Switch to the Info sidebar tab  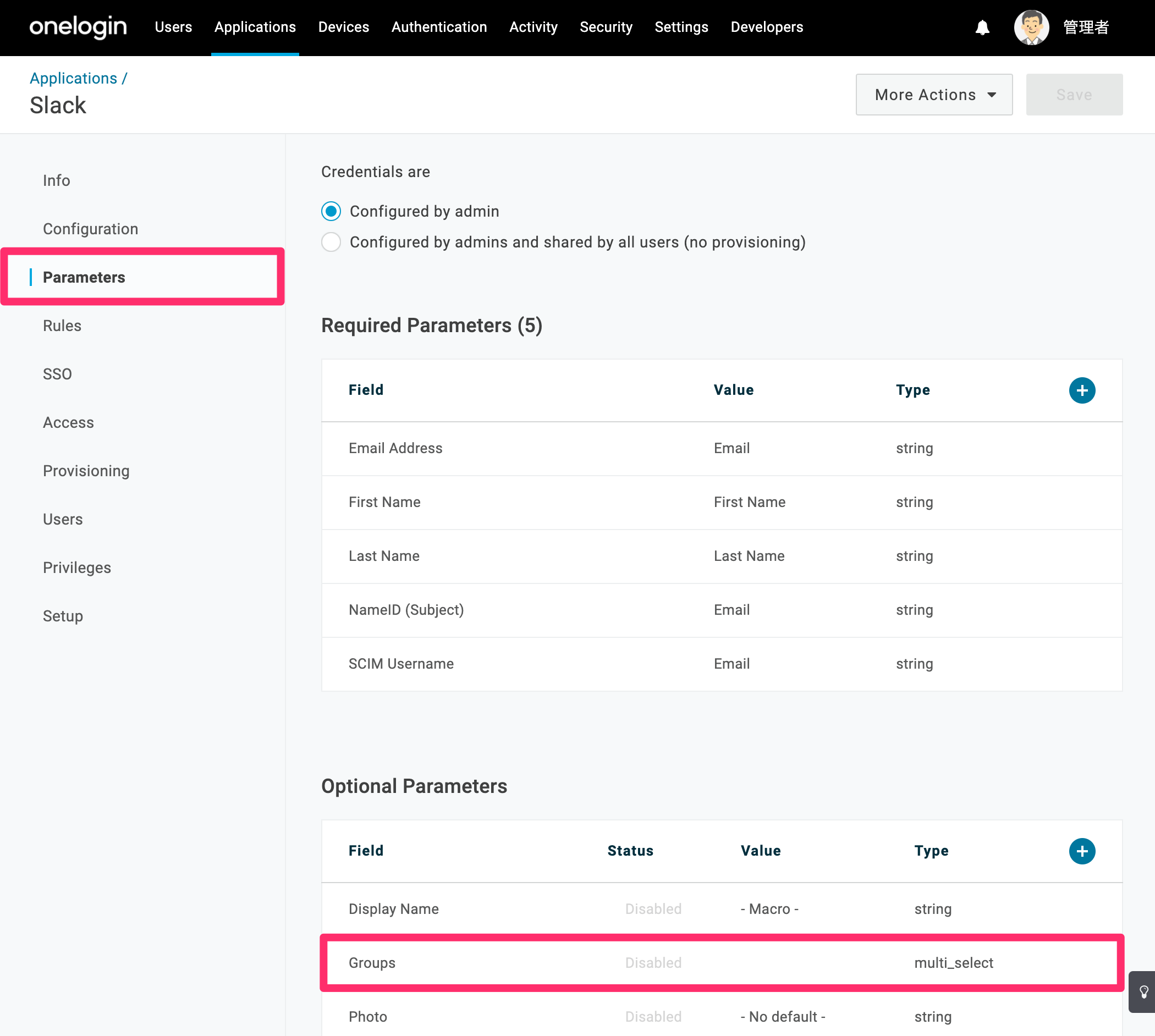tap(56, 180)
